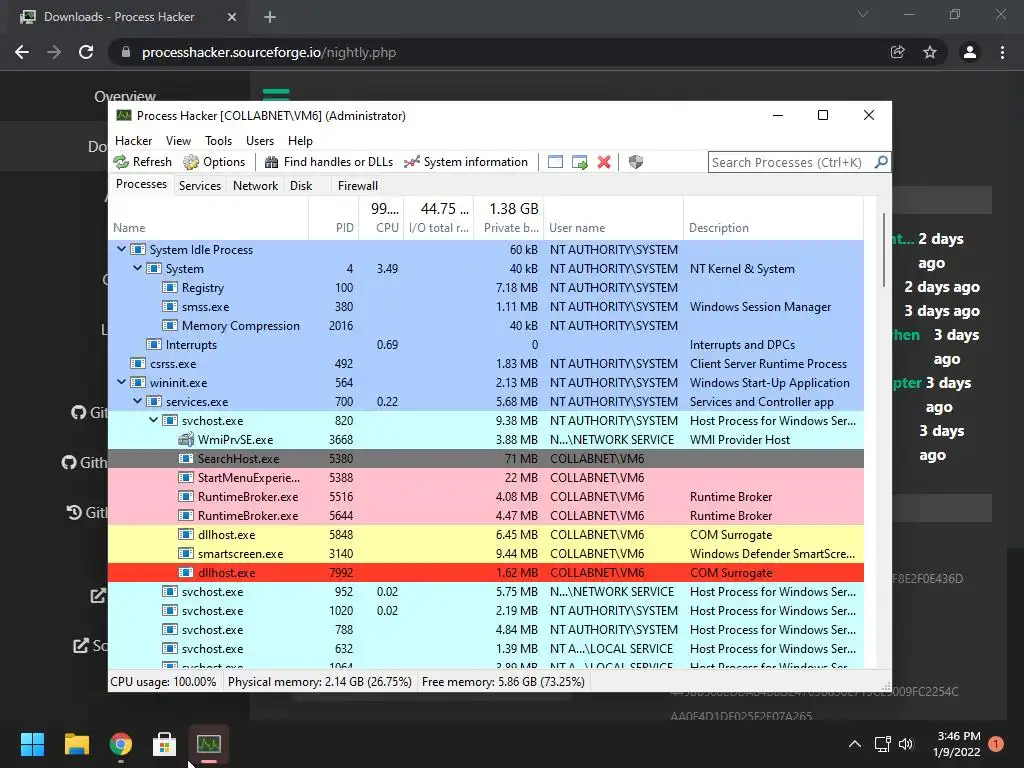
Task: Click the Search Processes input field
Action: [x=790, y=162]
